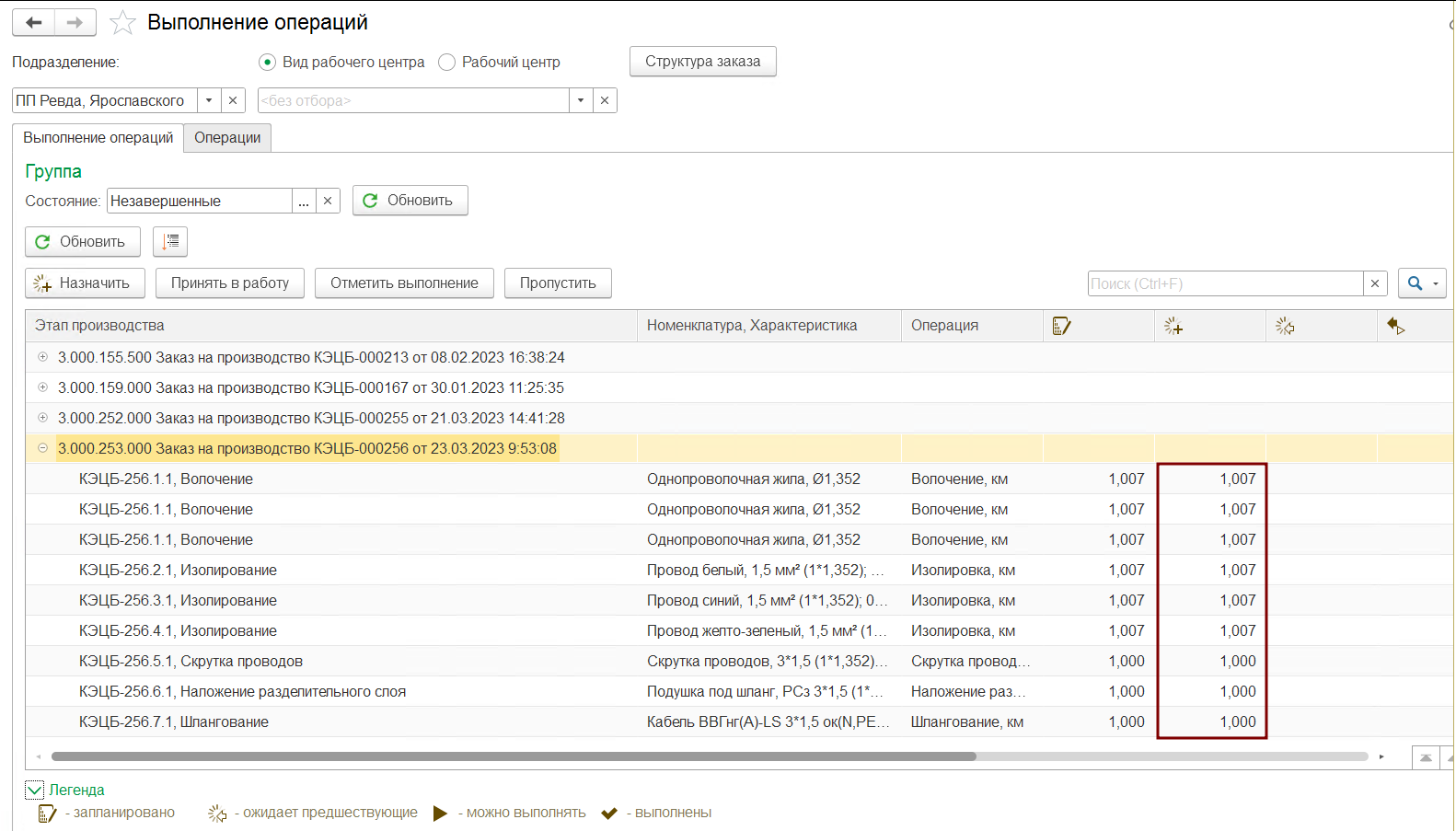Click Принять в работу button
Image resolution: width=1456 pixels, height=831 pixels.
[x=230, y=283]
